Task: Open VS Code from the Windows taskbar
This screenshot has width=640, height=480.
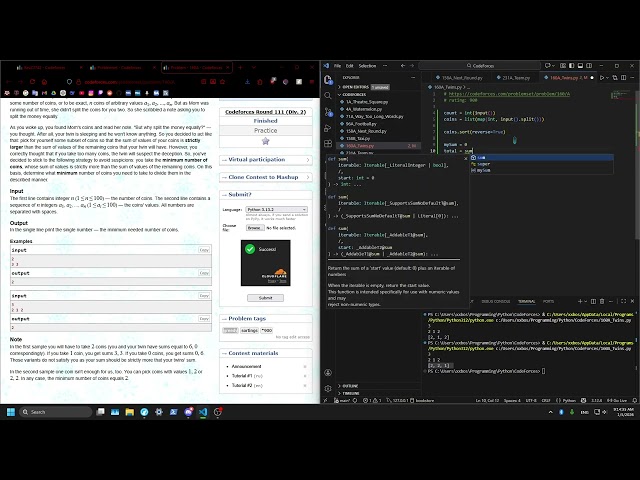Action: pos(203,412)
